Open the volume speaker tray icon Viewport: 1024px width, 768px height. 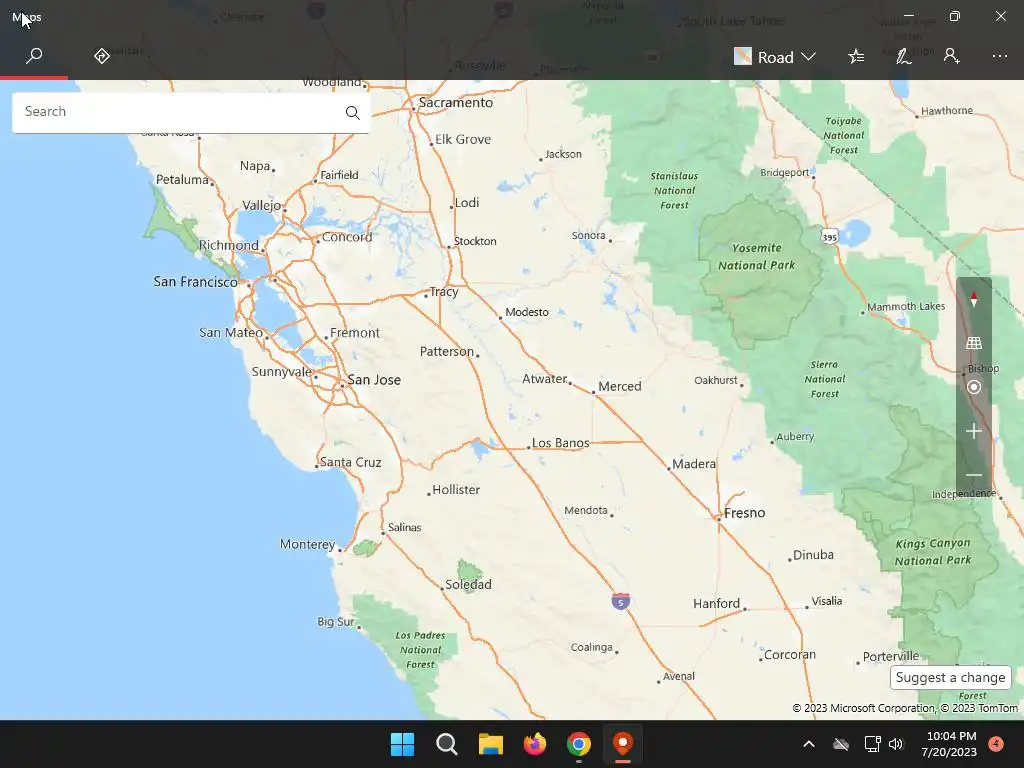coord(896,744)
